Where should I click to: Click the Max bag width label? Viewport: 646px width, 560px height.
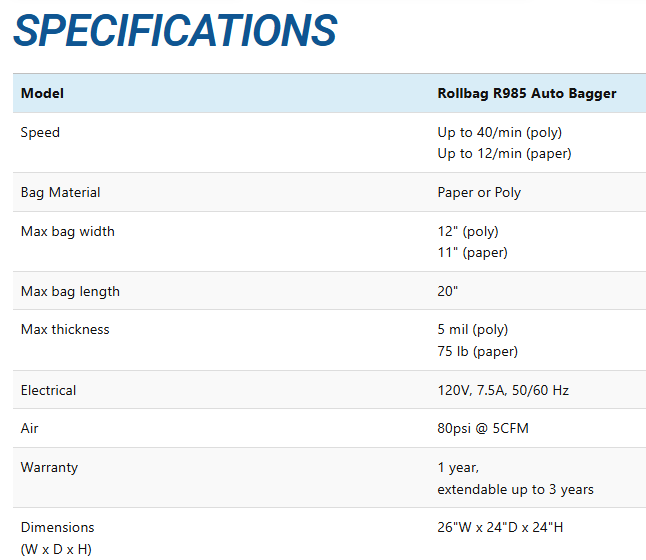click(x=68, y=231)
